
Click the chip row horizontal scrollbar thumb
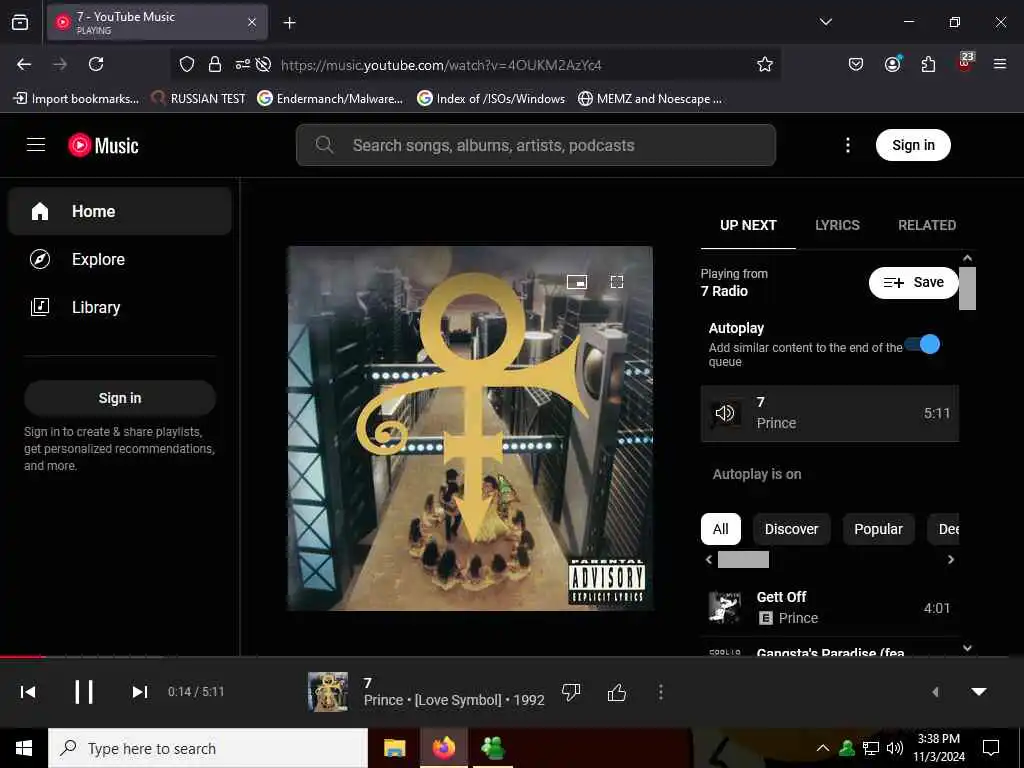pos(743,559)
